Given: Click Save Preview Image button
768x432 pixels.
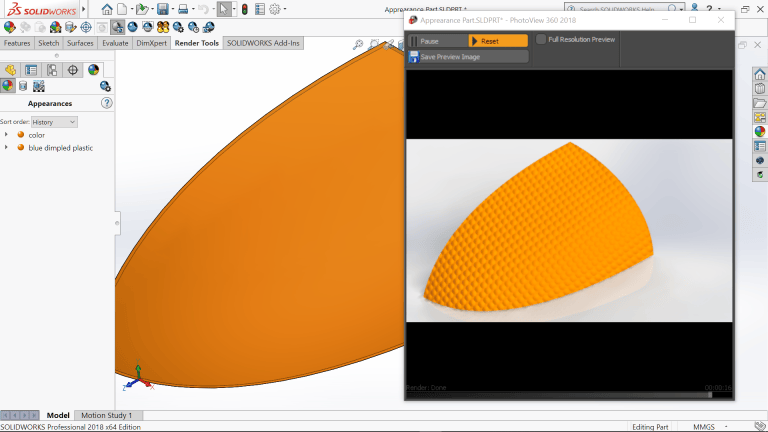Looking at the screenshot, I should 468,57.
